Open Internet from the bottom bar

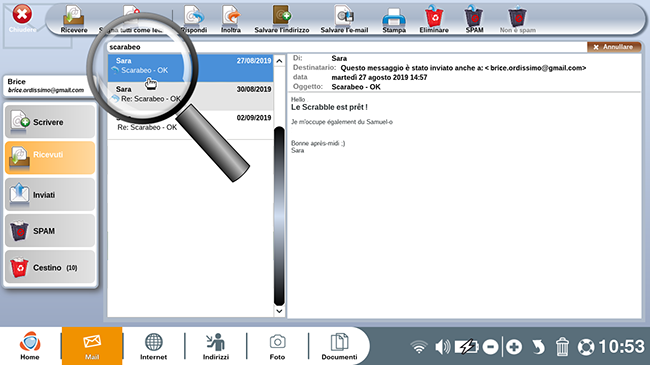[x=153, y=346]
